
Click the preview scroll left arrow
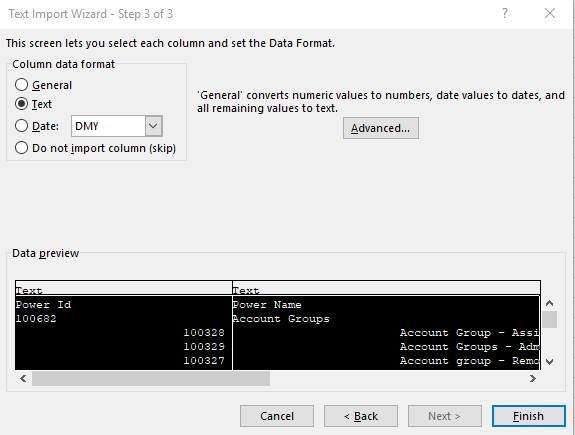point(23,378)
